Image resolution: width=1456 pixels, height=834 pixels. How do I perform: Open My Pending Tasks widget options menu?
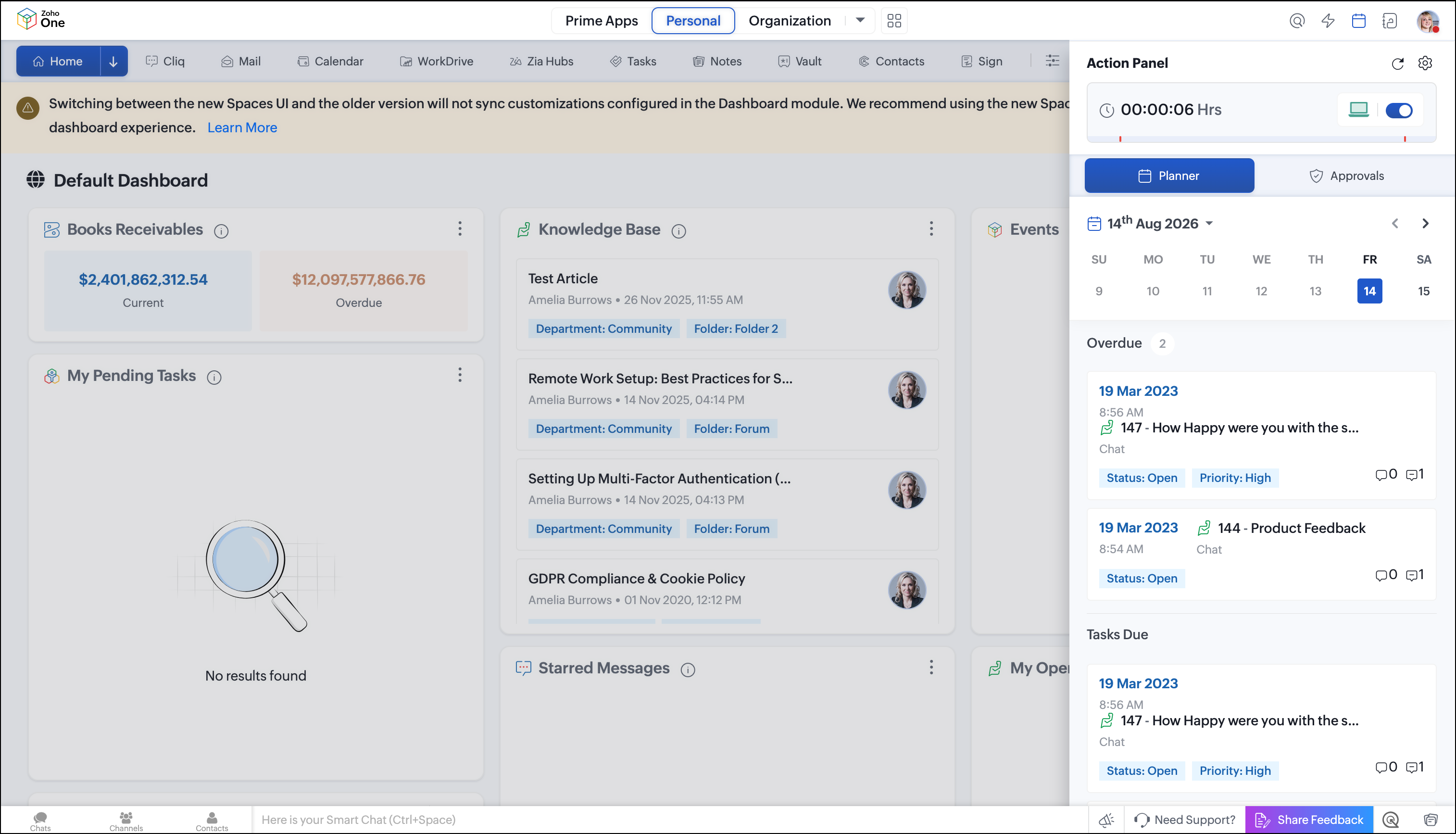coord(460,375)
